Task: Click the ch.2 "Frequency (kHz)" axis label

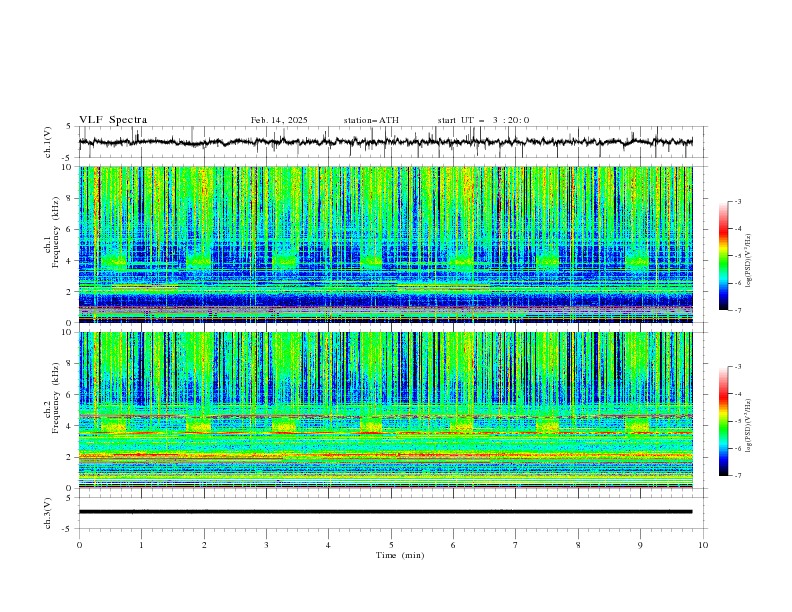Action: (x=56, y=398)
